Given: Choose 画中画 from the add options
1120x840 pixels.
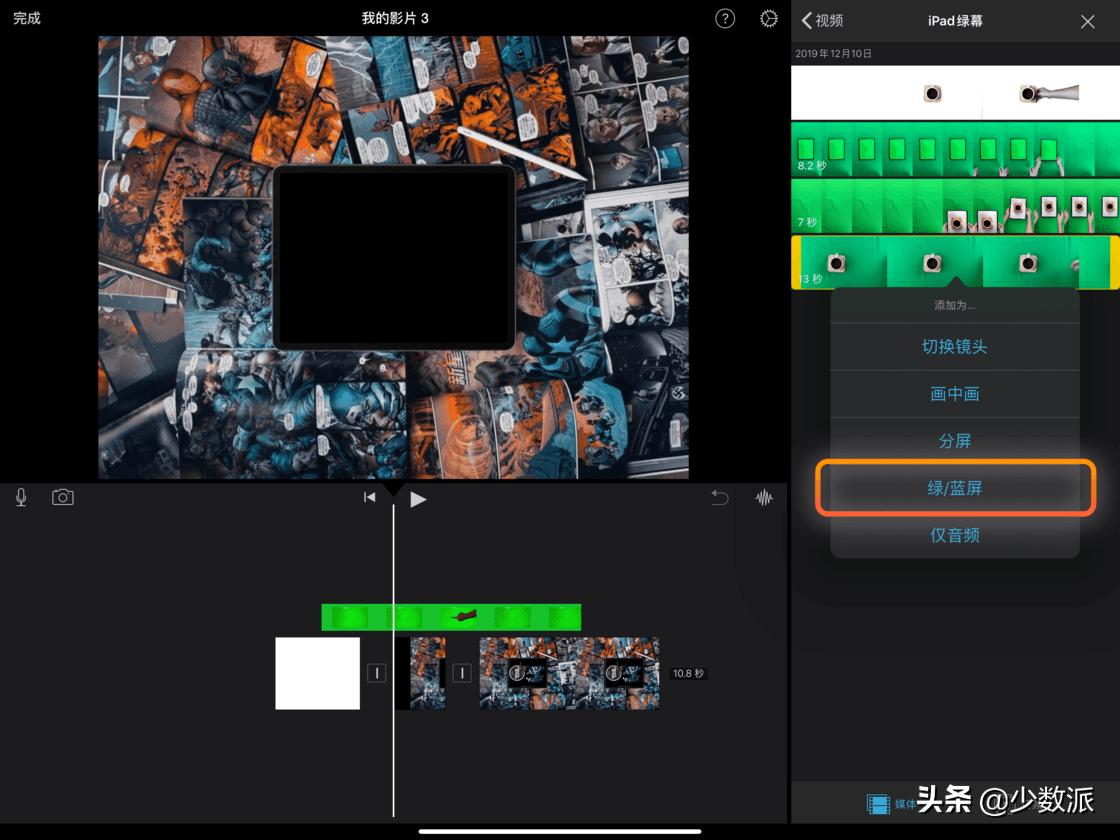Looking at the screenshot, I should (x=954, y=394).
